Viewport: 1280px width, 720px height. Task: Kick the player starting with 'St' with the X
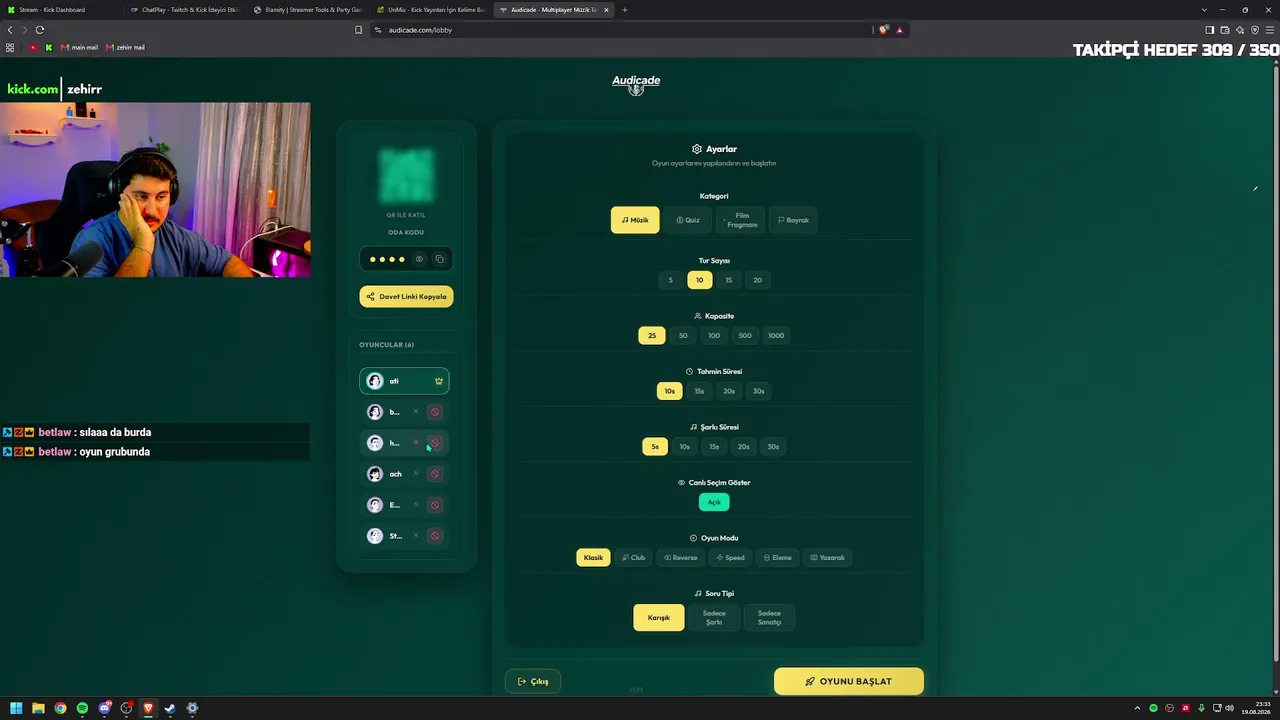coord(416,536)
